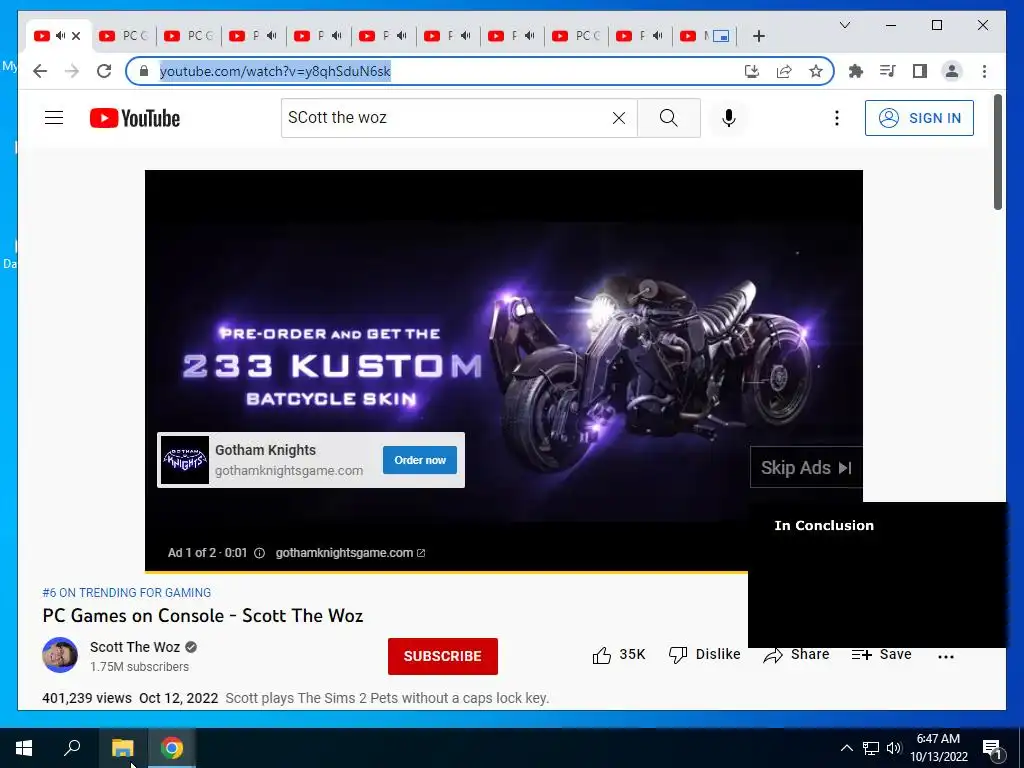Open the Scott The Woz channel name
Image resolution: width=1024 pixels, height=768 pixels.
(x=135, y=647)
